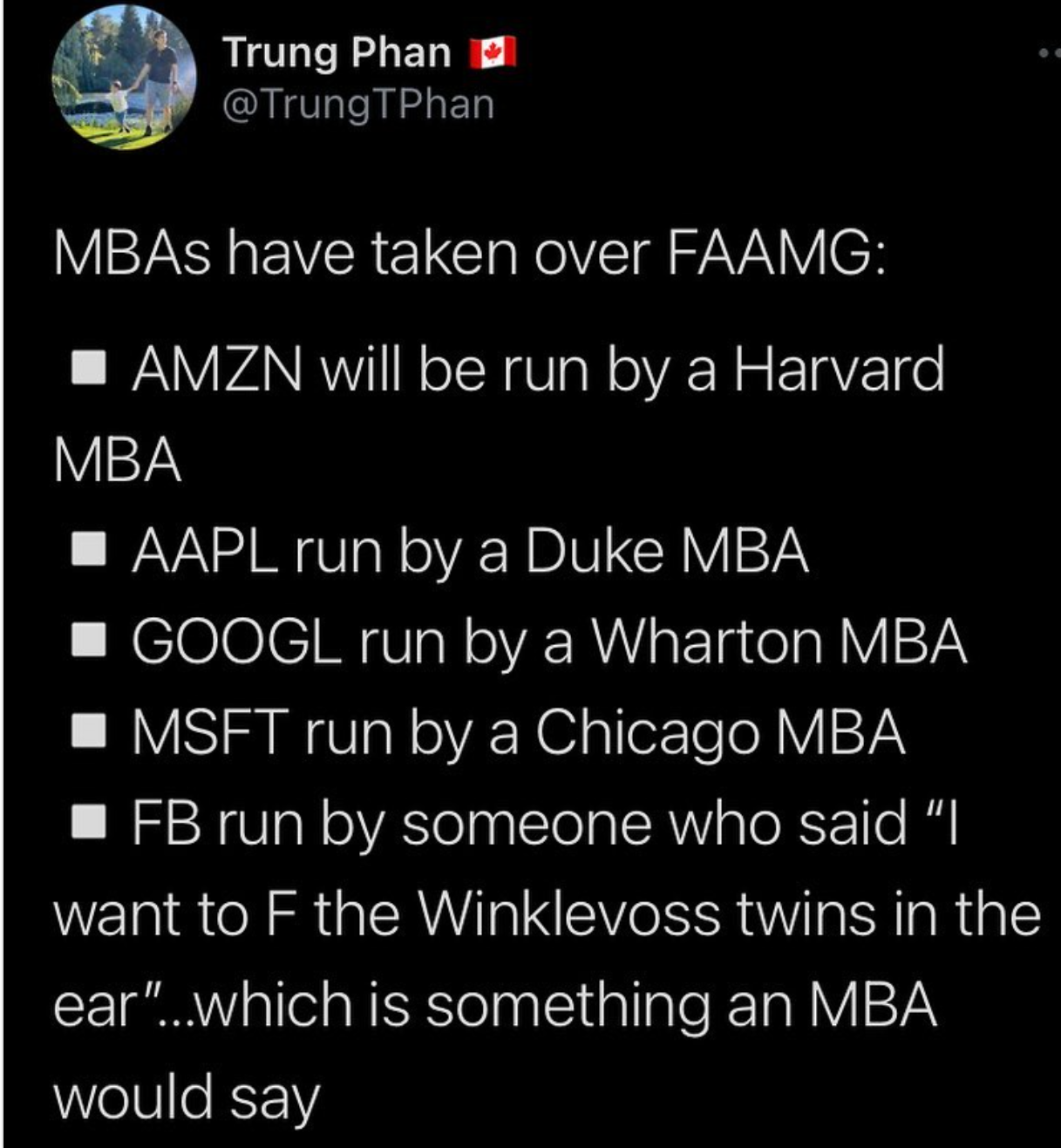
Task: Click the Canadian flag emoji
Action: click(x=493, y=53)
